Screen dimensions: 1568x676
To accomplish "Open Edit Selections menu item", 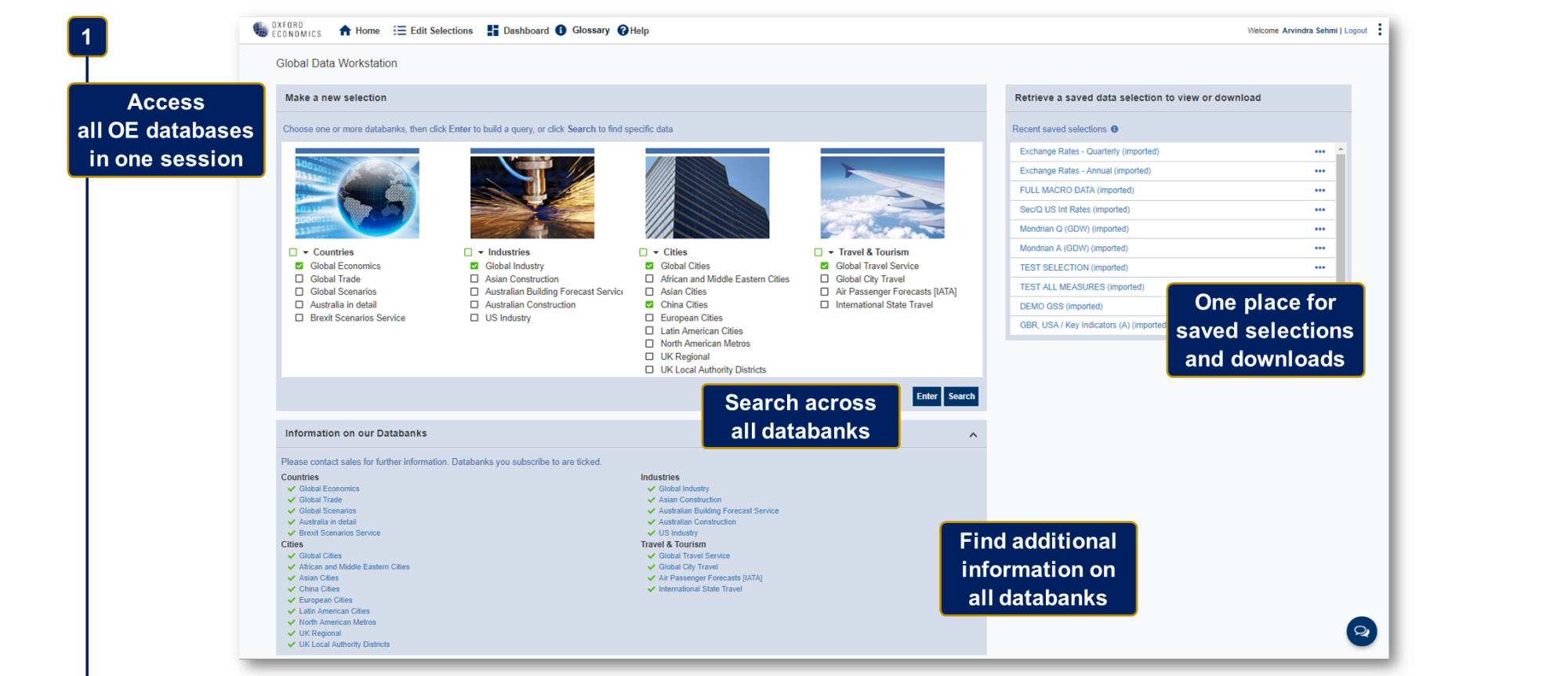I will tap(441, 31).
